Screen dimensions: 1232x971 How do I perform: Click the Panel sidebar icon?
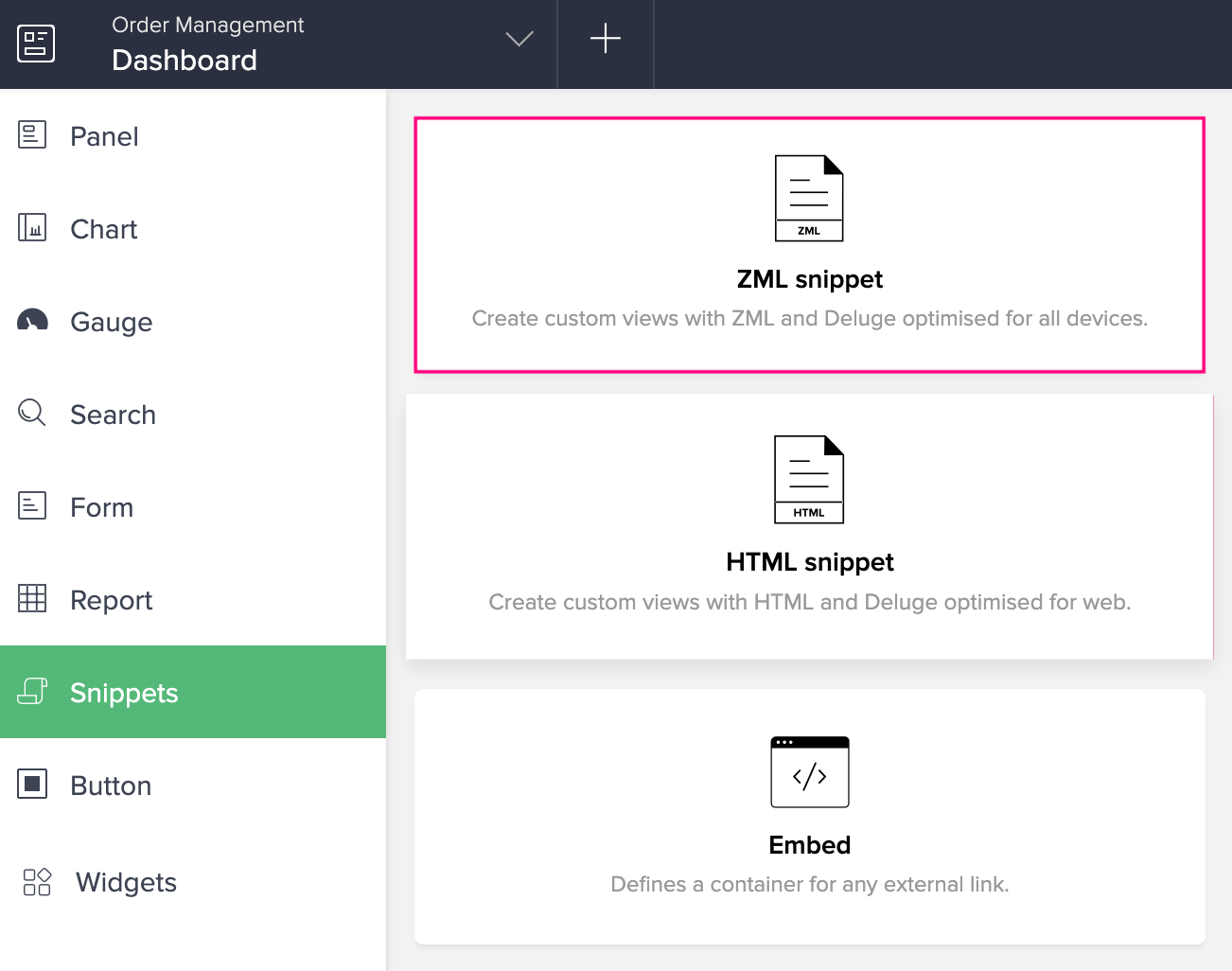pos(32,135)
